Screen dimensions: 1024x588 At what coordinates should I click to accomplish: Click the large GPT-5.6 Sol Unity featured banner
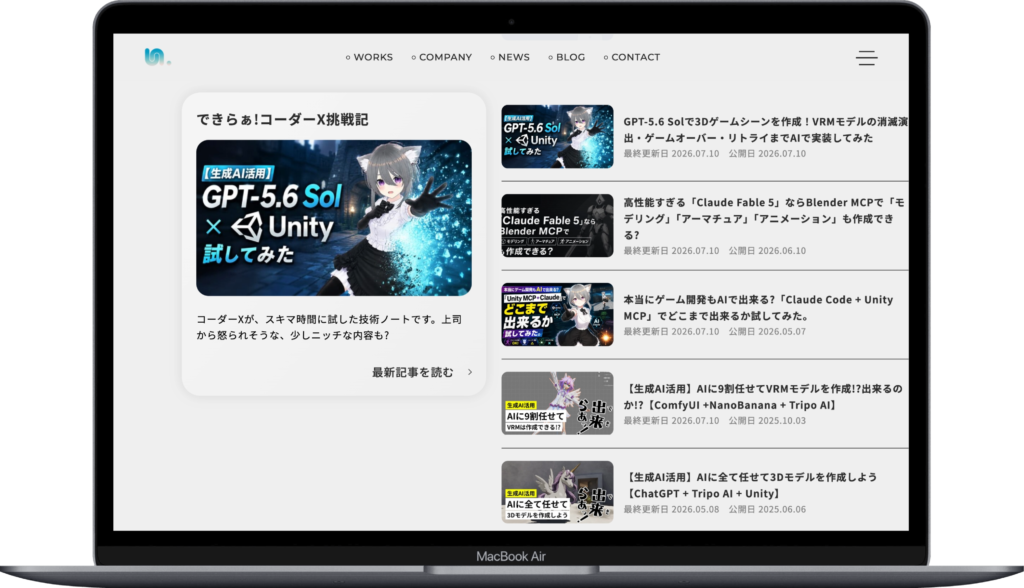[x=334, y=218]
